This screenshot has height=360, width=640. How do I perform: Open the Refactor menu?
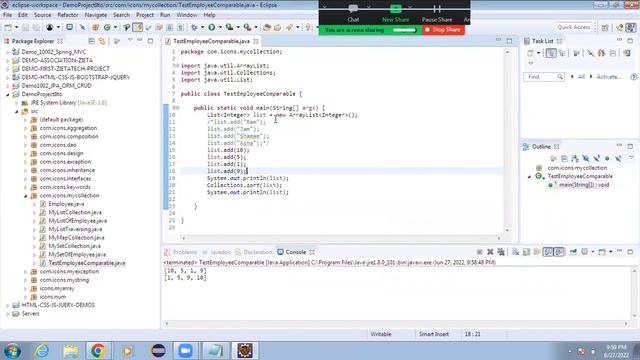point(68,15)
